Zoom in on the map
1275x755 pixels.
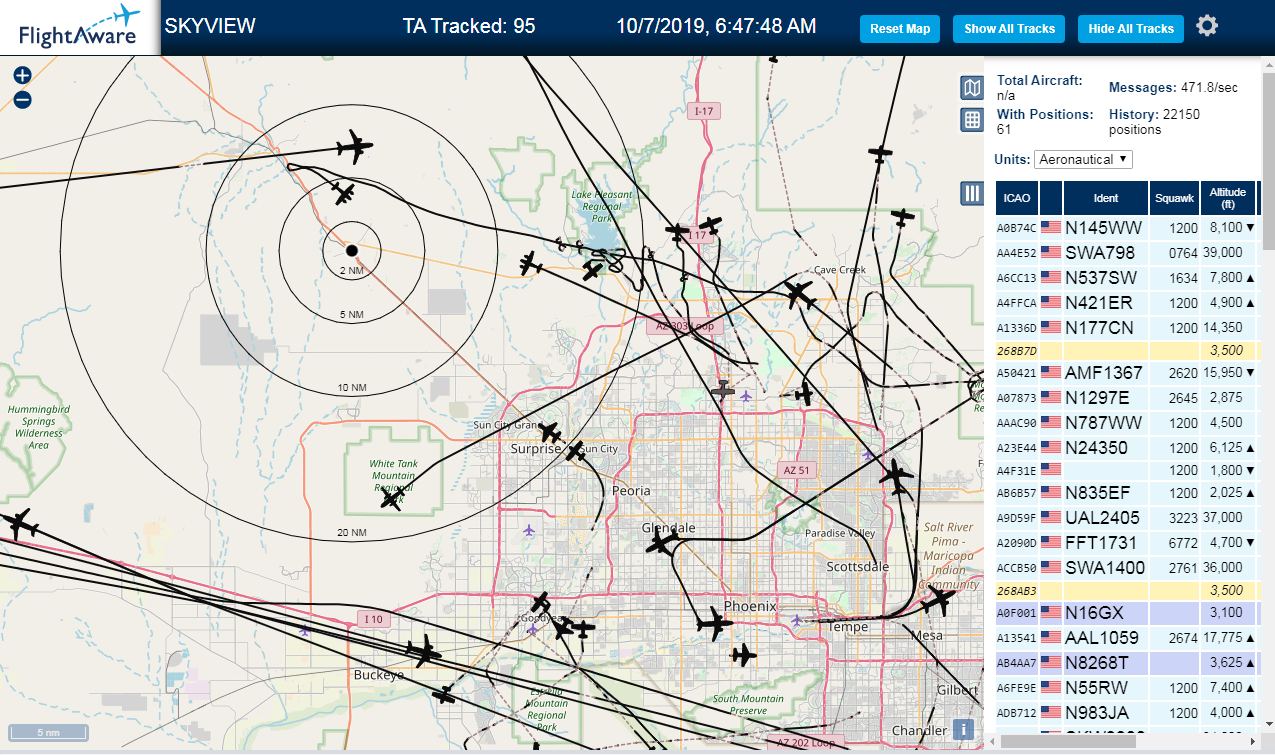[22, 75]
